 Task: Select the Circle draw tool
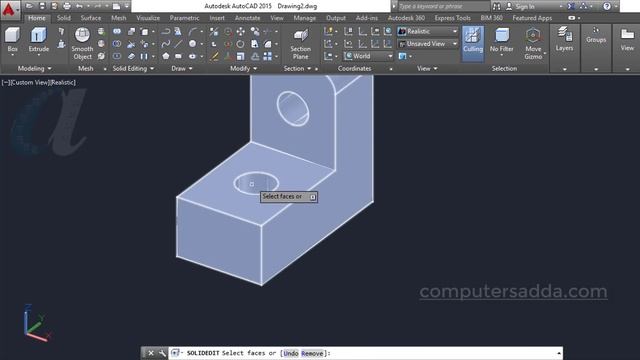pyautogui.click(x=192, y=44)
